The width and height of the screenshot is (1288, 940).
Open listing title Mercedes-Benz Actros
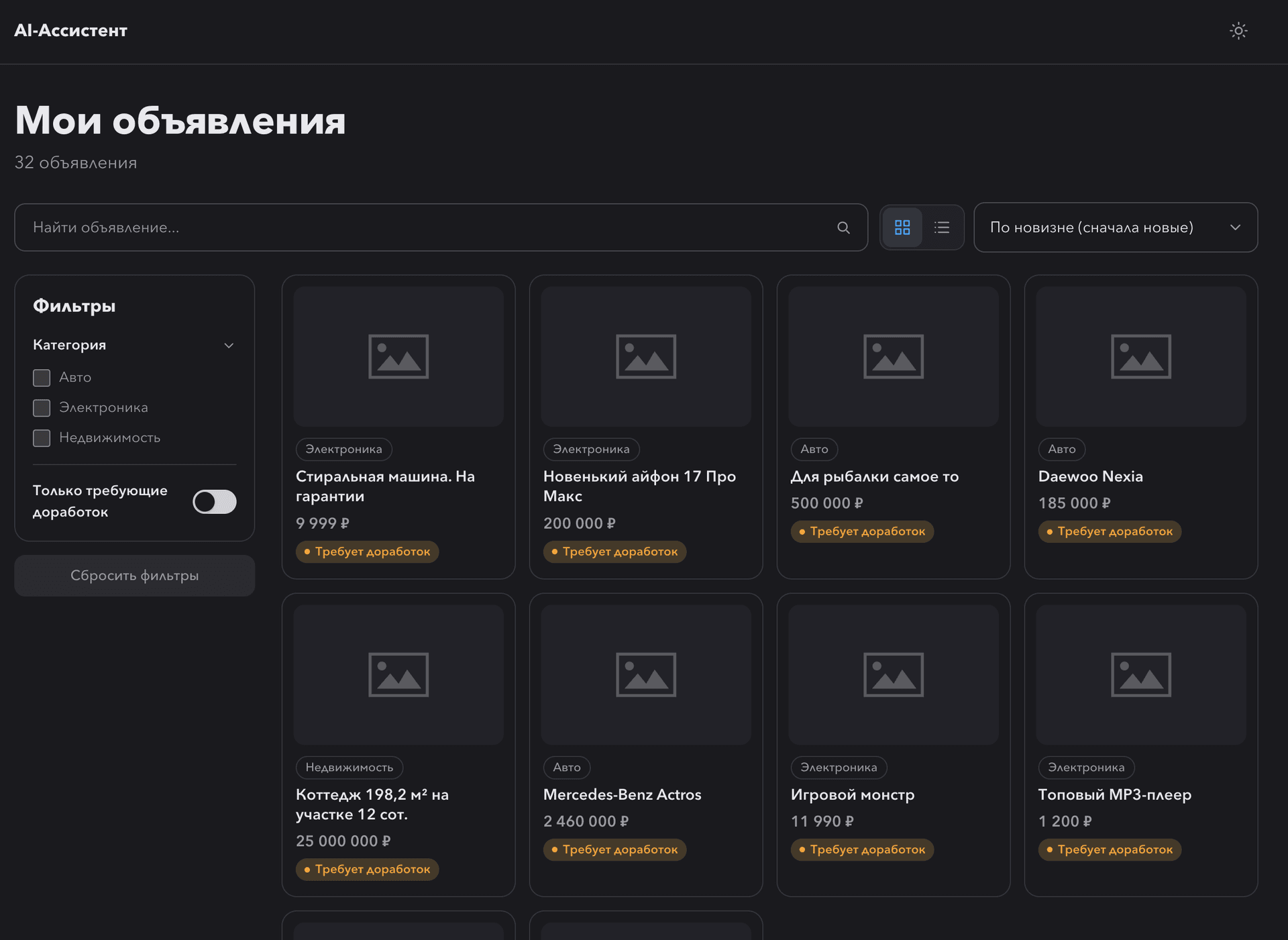[623, 794]
